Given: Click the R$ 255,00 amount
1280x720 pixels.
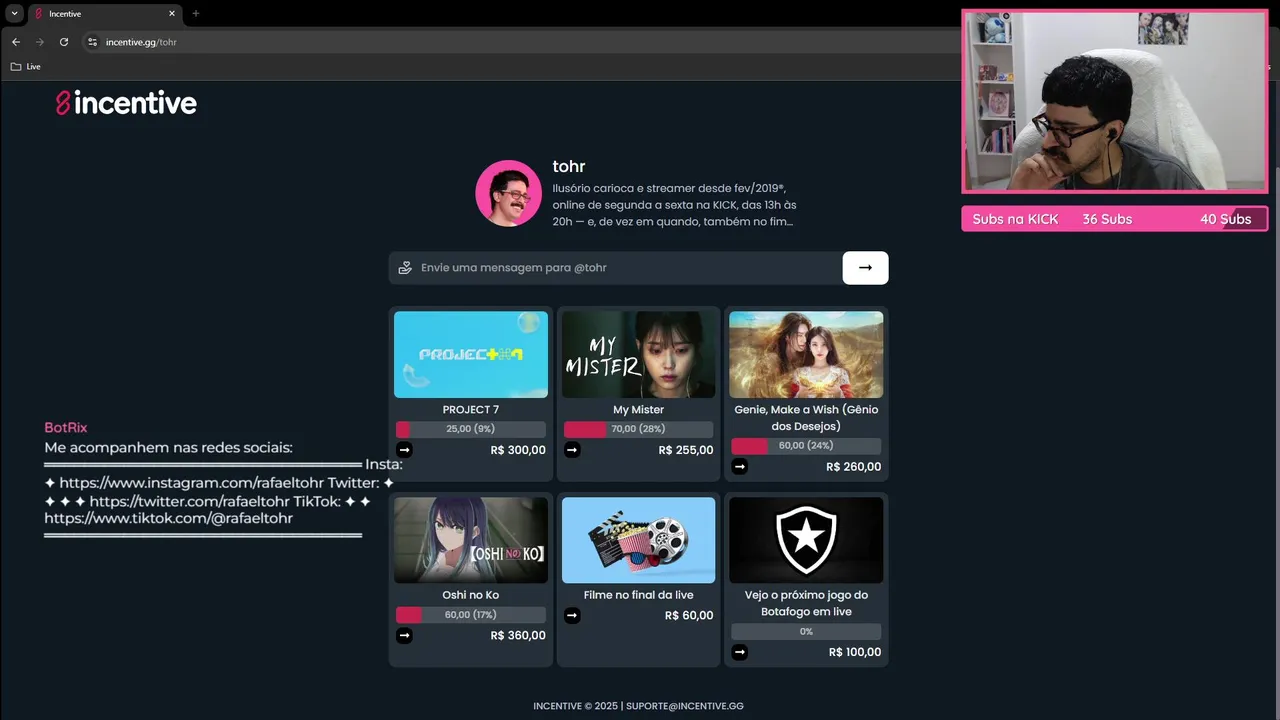Looking at the screenshot, I should point(686,450).
